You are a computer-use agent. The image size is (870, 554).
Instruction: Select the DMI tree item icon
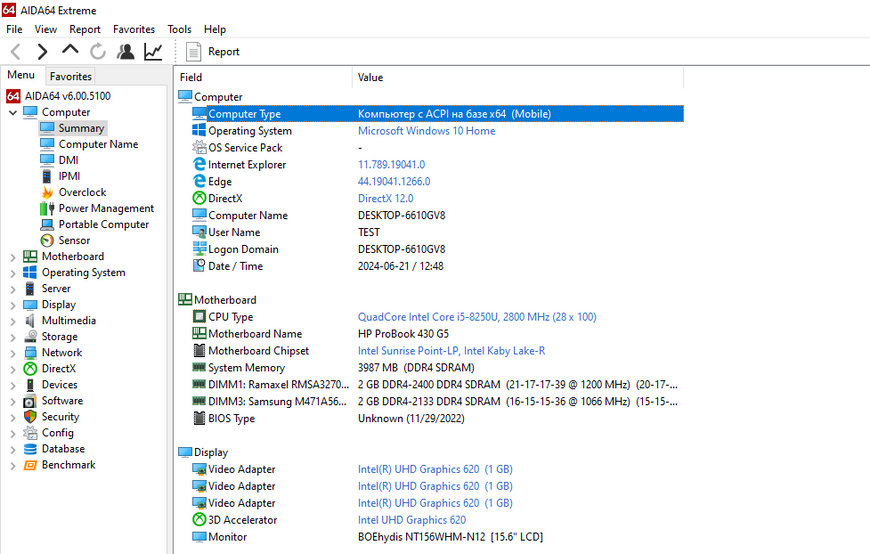click(x=47, y=160)
